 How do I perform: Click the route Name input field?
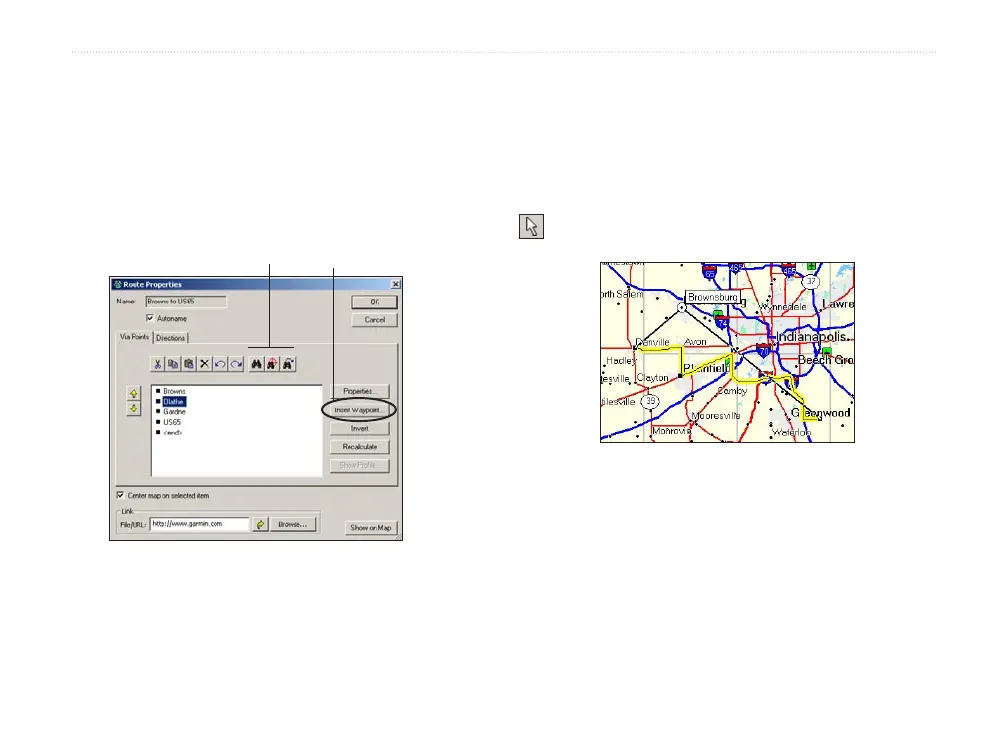[x=186, y=302]
